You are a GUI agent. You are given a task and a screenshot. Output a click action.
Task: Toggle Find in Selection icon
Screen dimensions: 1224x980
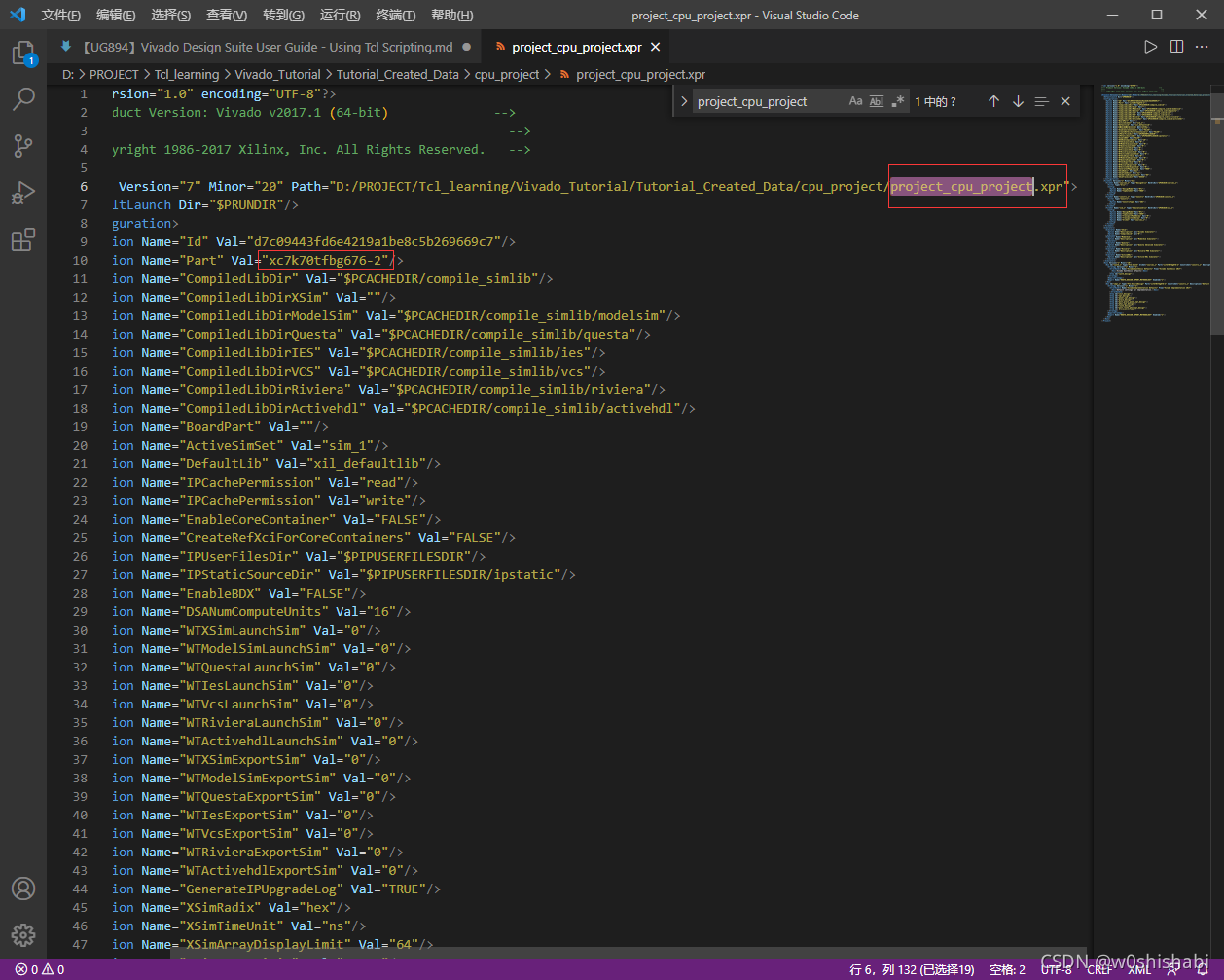[1041, 101]
